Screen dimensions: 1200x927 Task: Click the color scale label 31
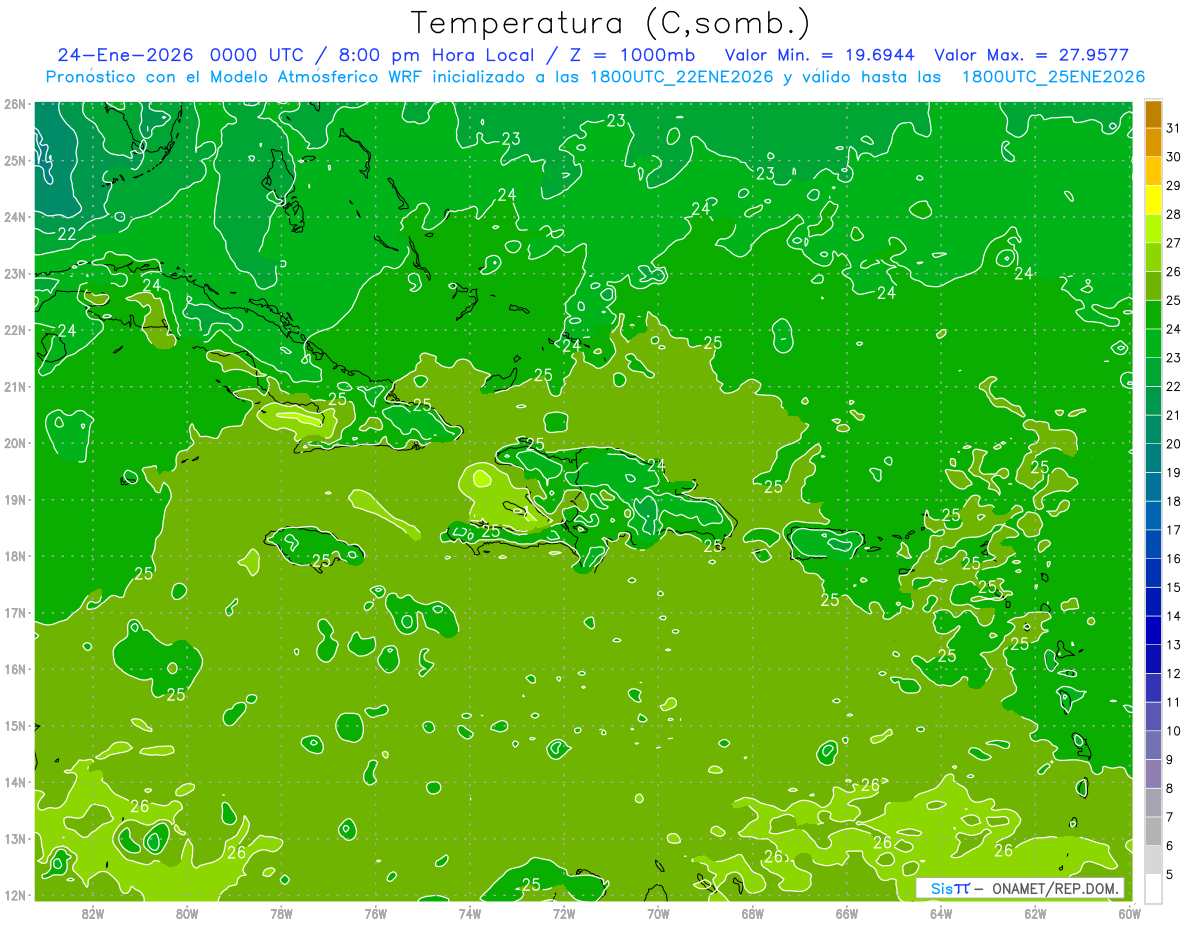1173,128
